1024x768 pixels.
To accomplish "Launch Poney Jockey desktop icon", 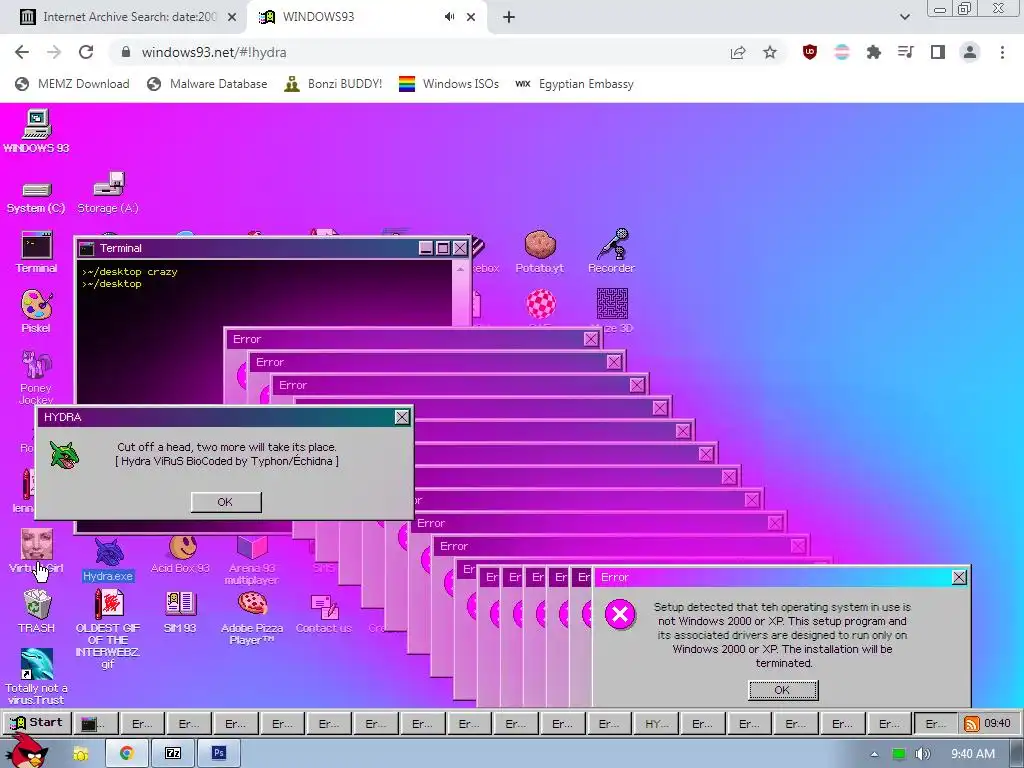I will [x=37, y=377].
